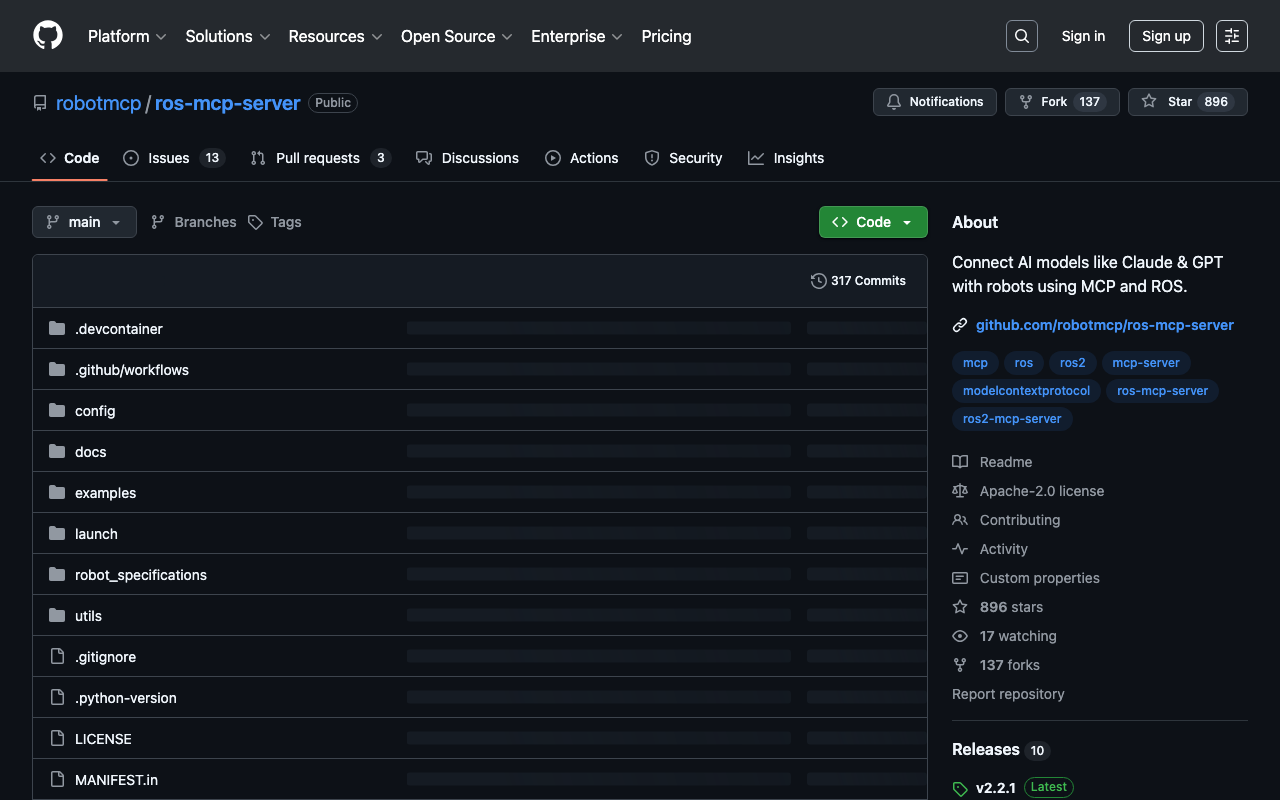
Task: Open the green Code dropdown
Action: point(872,222)
